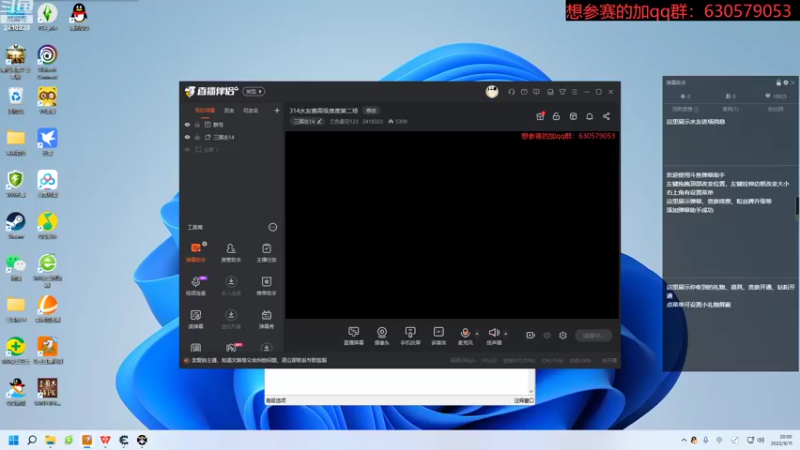Expand the speaker options arrow
This screenshot has width=800, height=450.
506,334
